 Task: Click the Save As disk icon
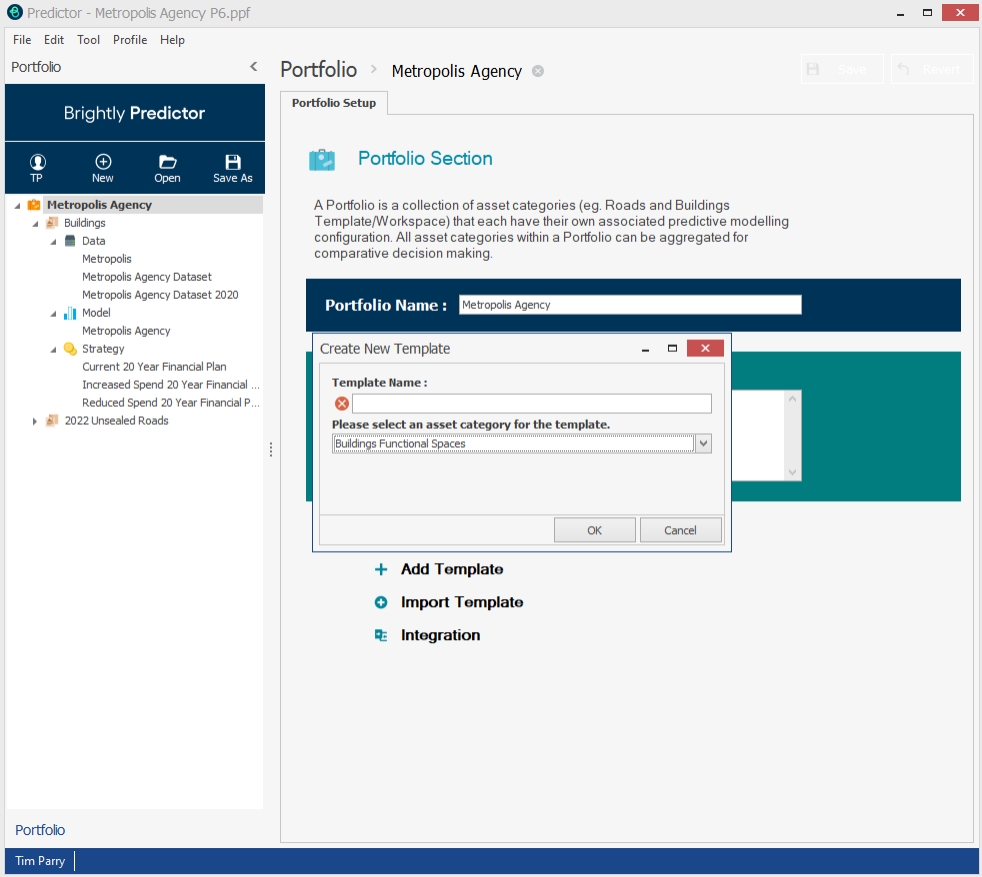point(232,162)
